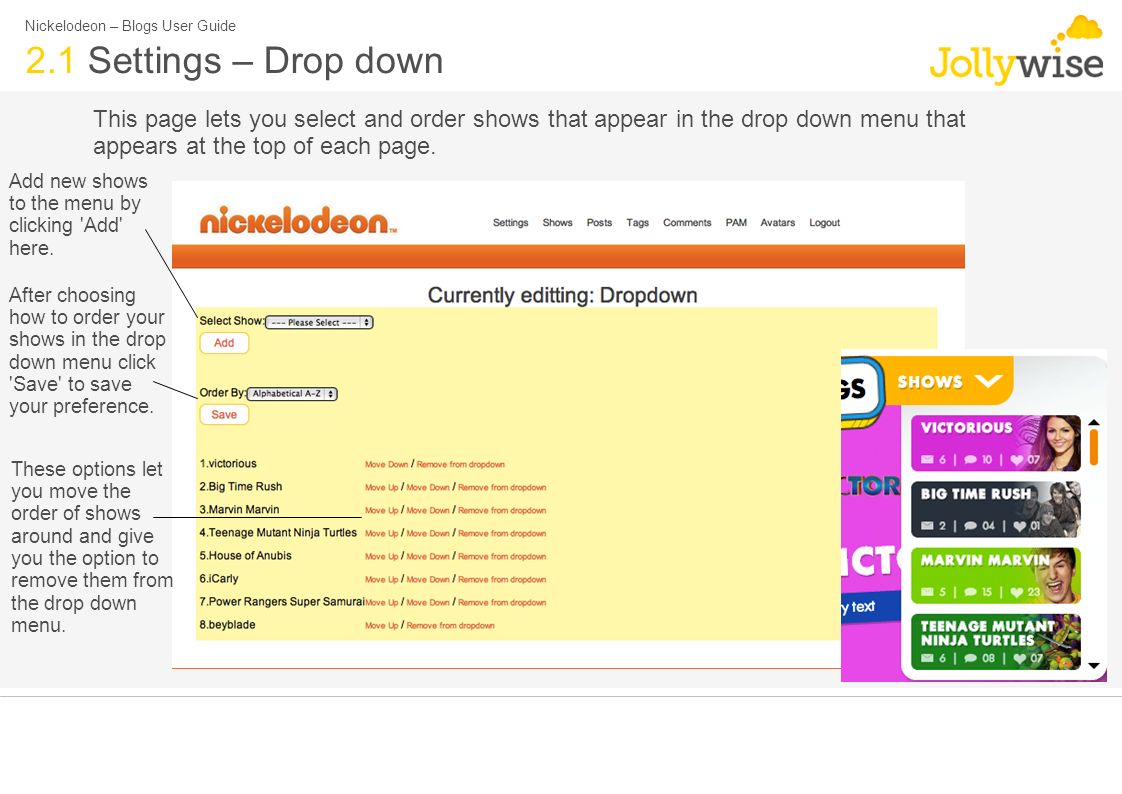The height and width of the screenshot is (794, 1122).
Task: Click the heart icon on Victorious card
Action: (1017, 460)
